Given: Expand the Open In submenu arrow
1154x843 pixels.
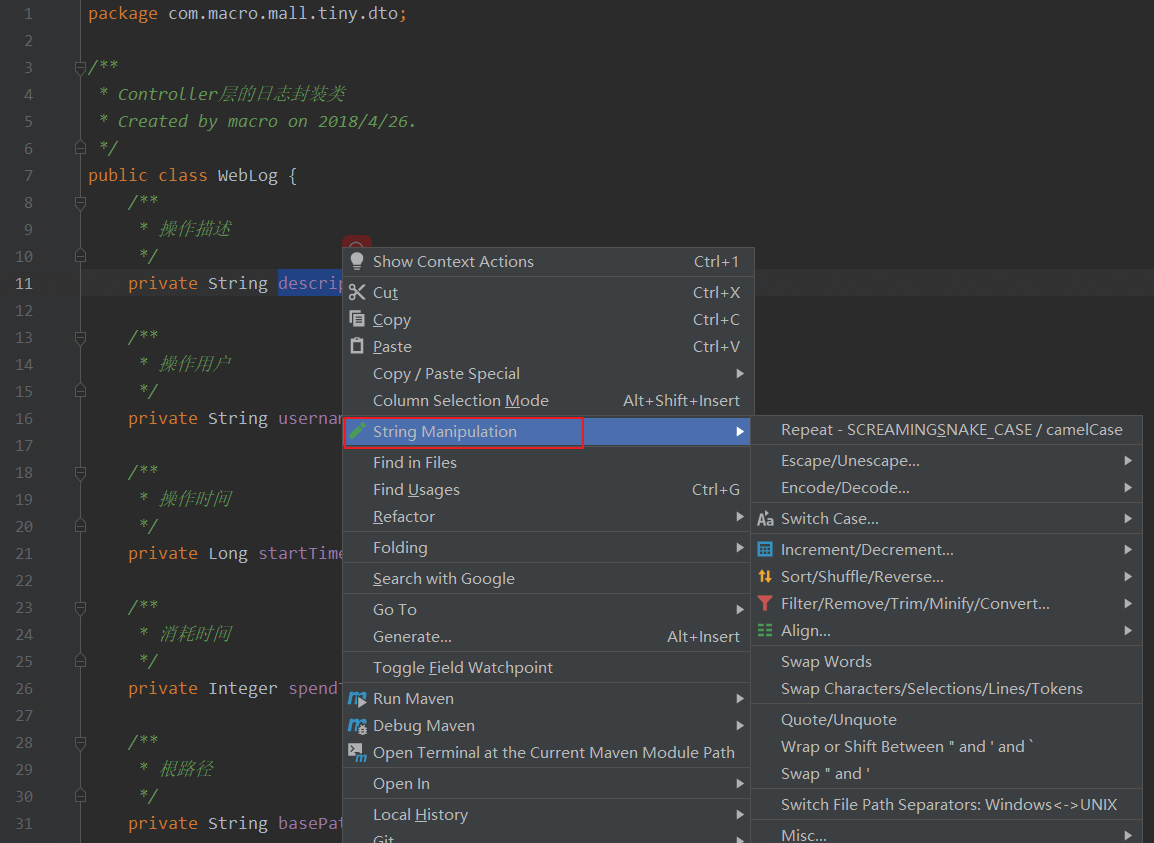Looking at the screenshot, I should pos(740,783).
